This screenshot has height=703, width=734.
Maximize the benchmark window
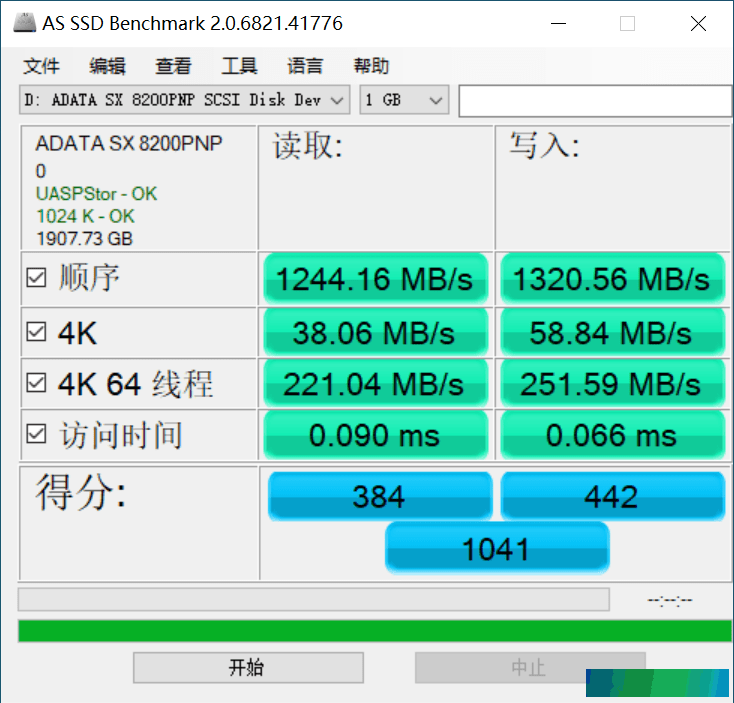pos(627,23)
